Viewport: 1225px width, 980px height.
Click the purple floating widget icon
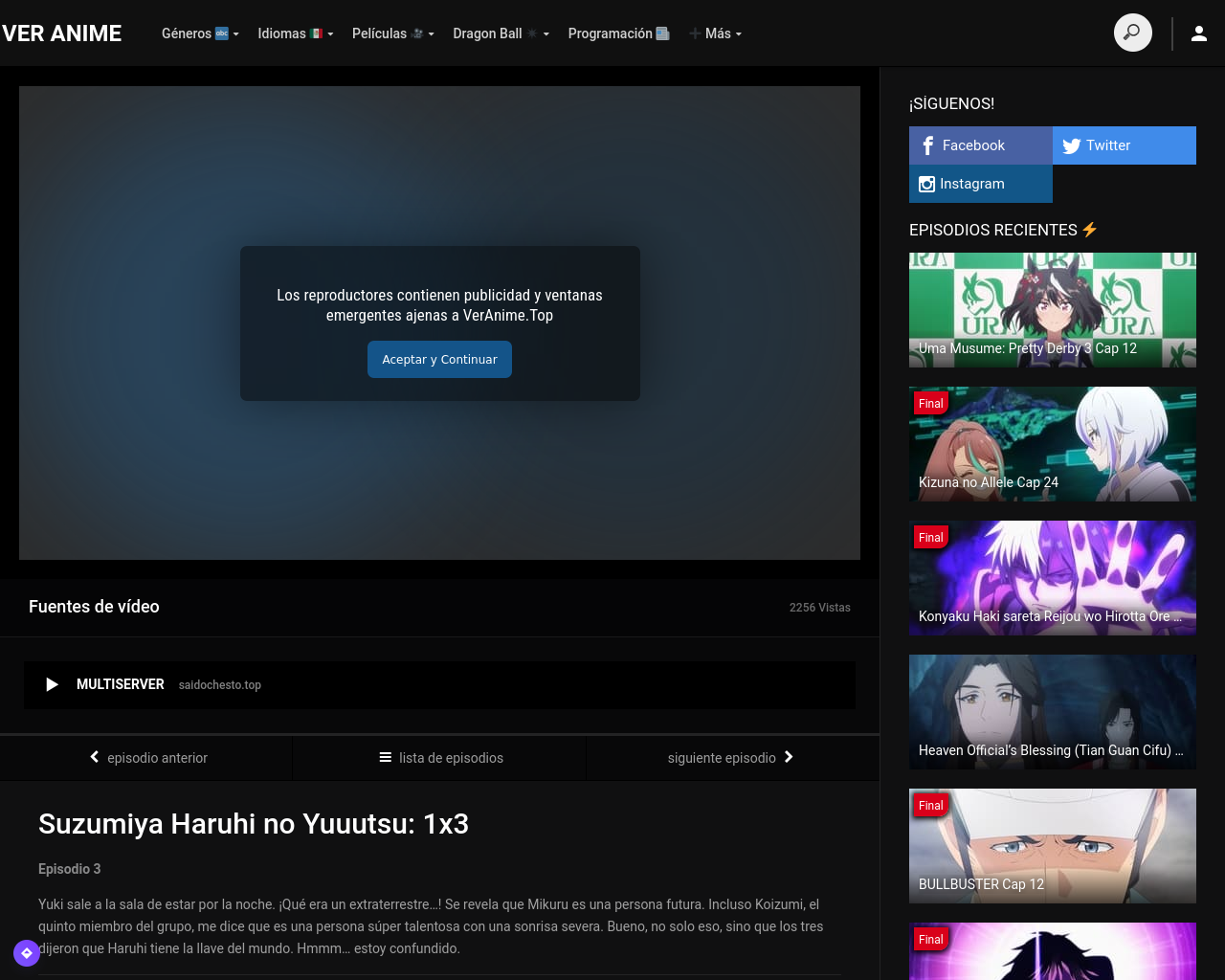(x=27, y=953)
